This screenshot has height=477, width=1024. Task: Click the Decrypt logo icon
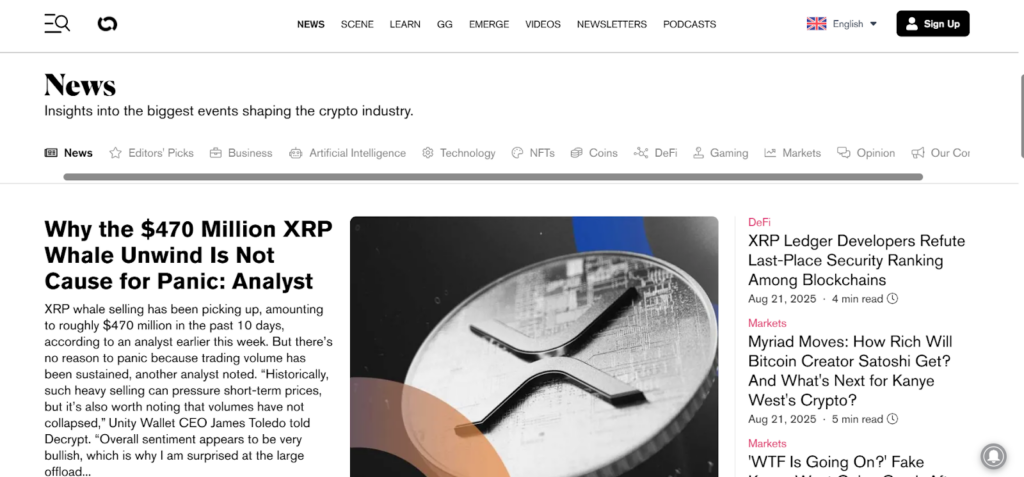[x=107, y=24]
